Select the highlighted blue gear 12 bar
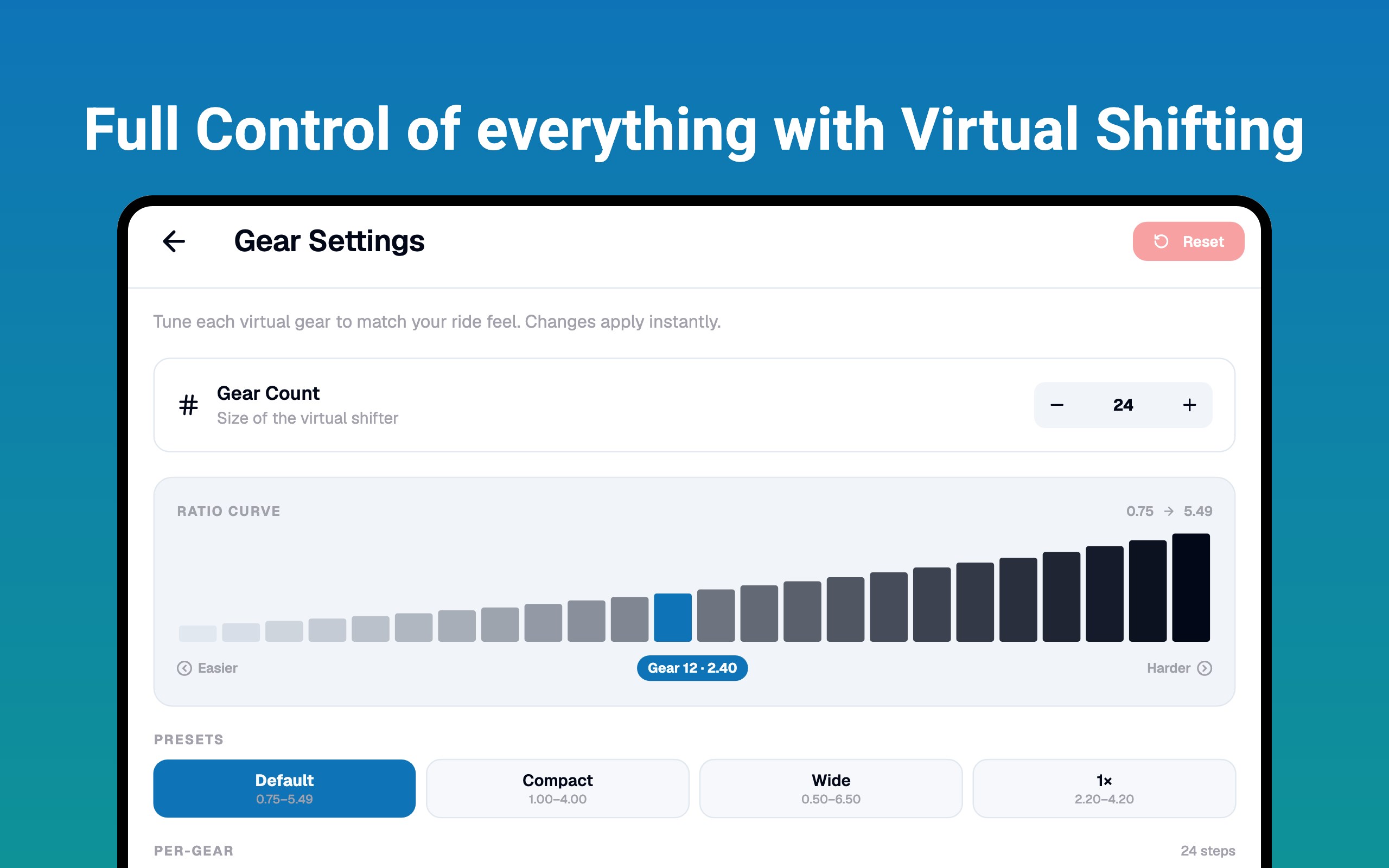Screen dimensions: 1389x868 673,617
